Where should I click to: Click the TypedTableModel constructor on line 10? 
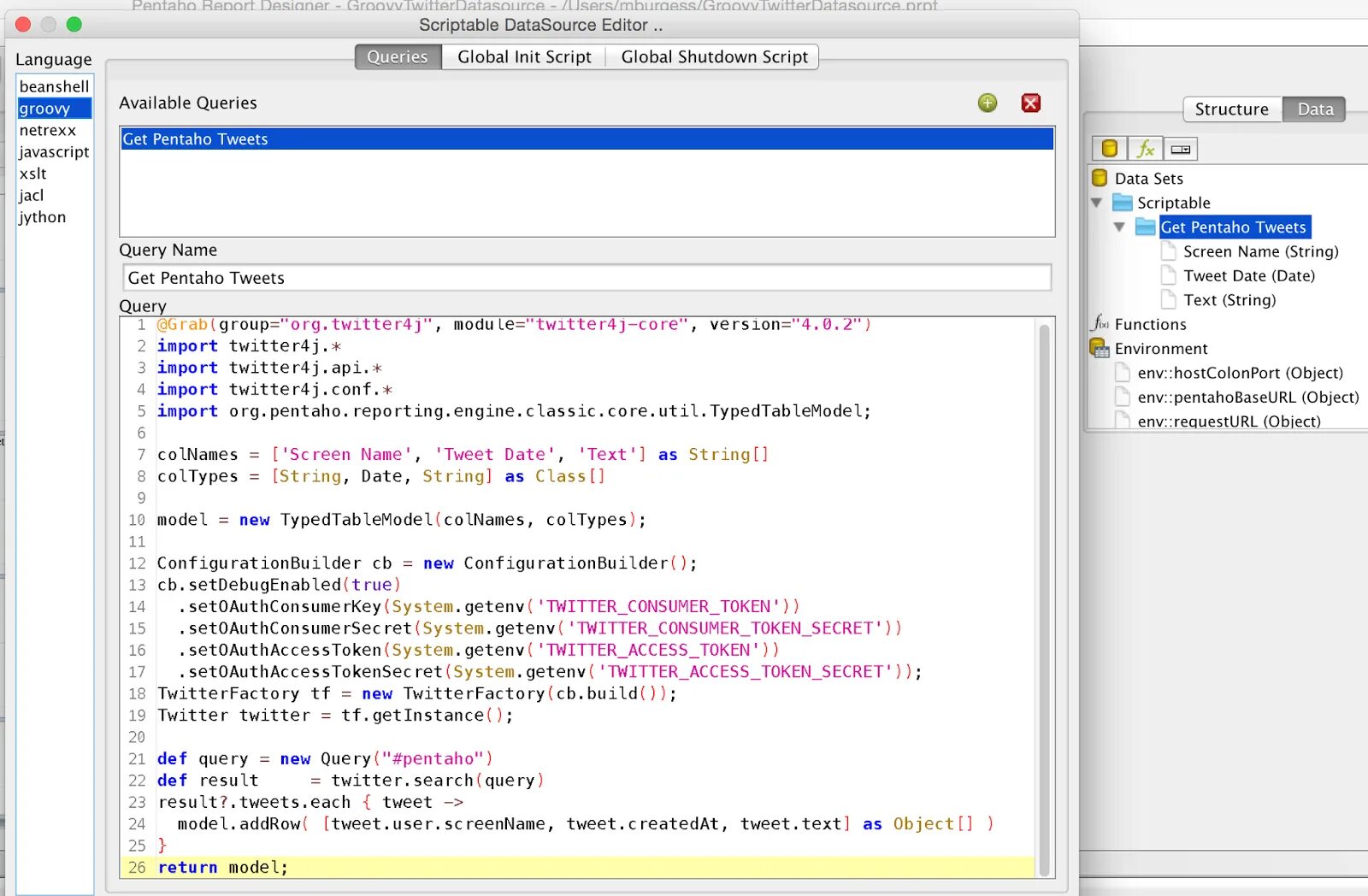(462, 520)
